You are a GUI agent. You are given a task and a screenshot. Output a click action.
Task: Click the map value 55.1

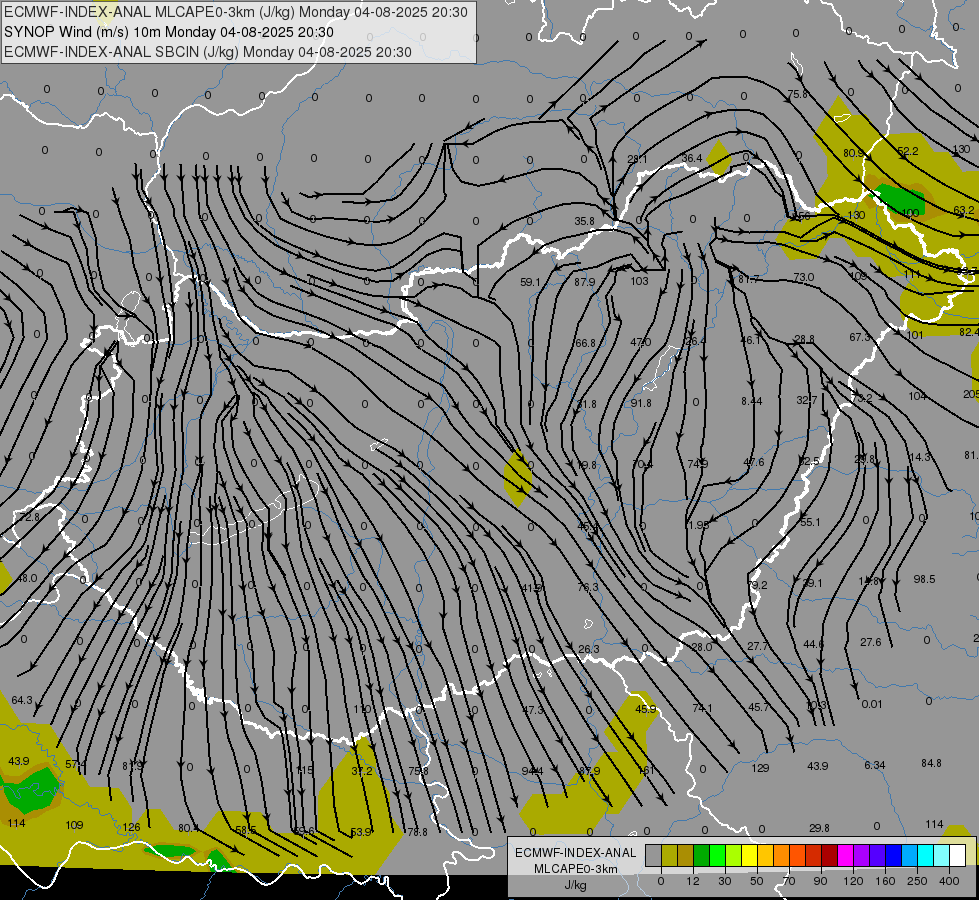tap(810, 522)
